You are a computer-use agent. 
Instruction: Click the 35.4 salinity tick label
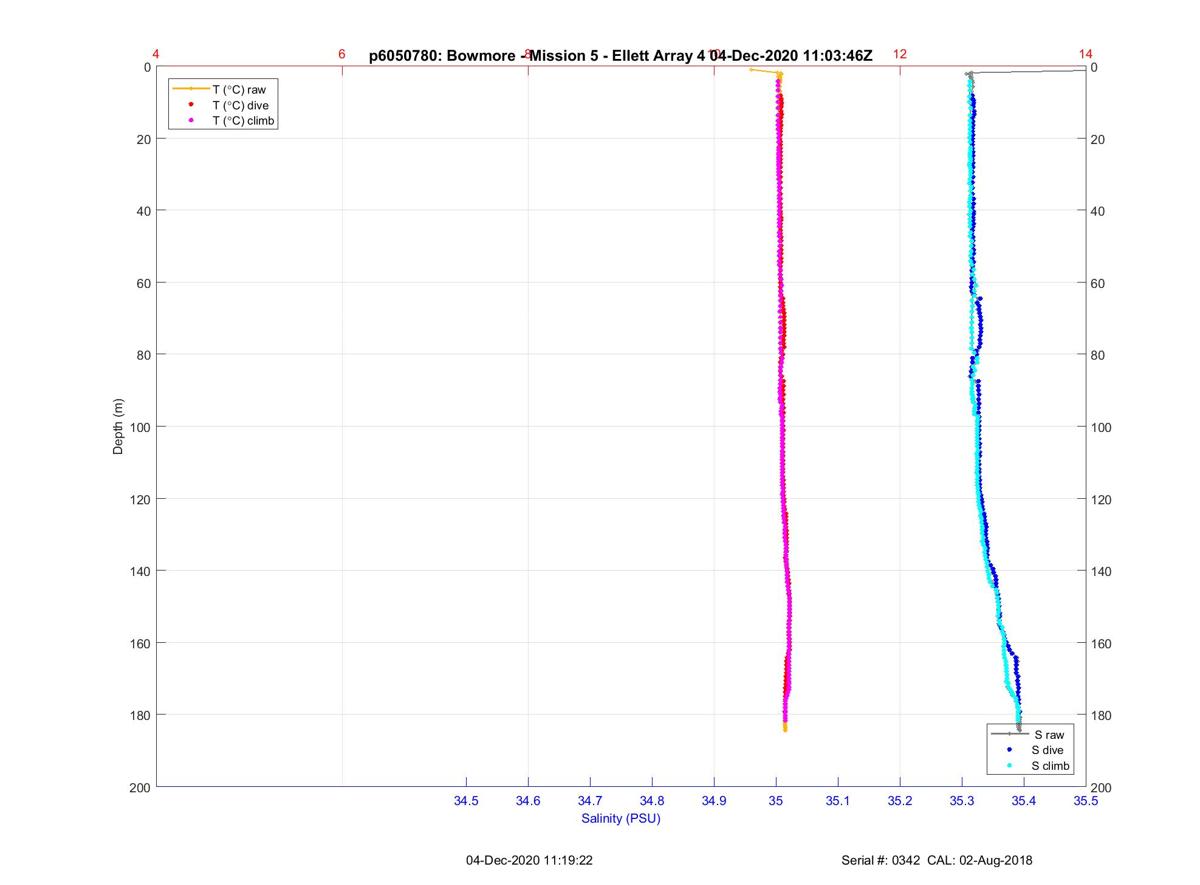[x=1024, y=802]
